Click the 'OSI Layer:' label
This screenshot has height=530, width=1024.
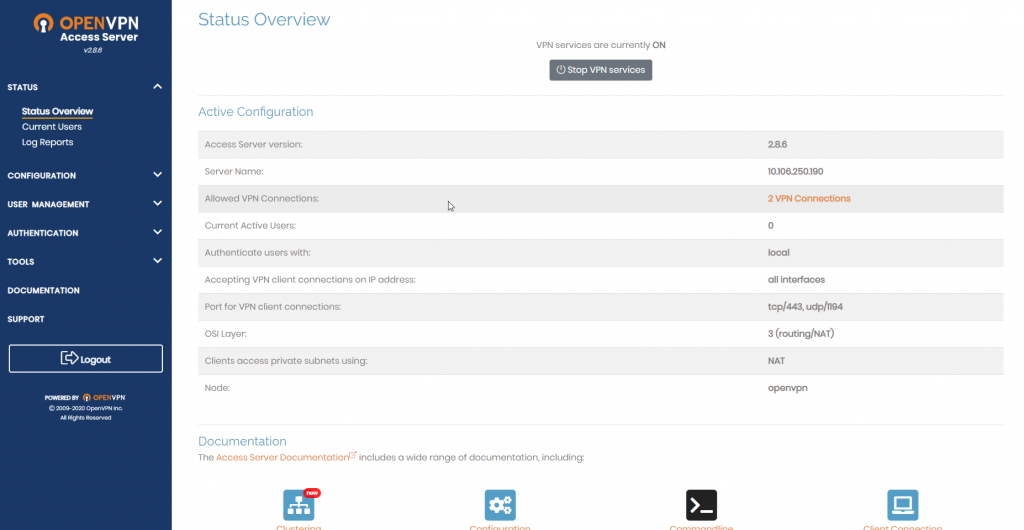(225, 334)
